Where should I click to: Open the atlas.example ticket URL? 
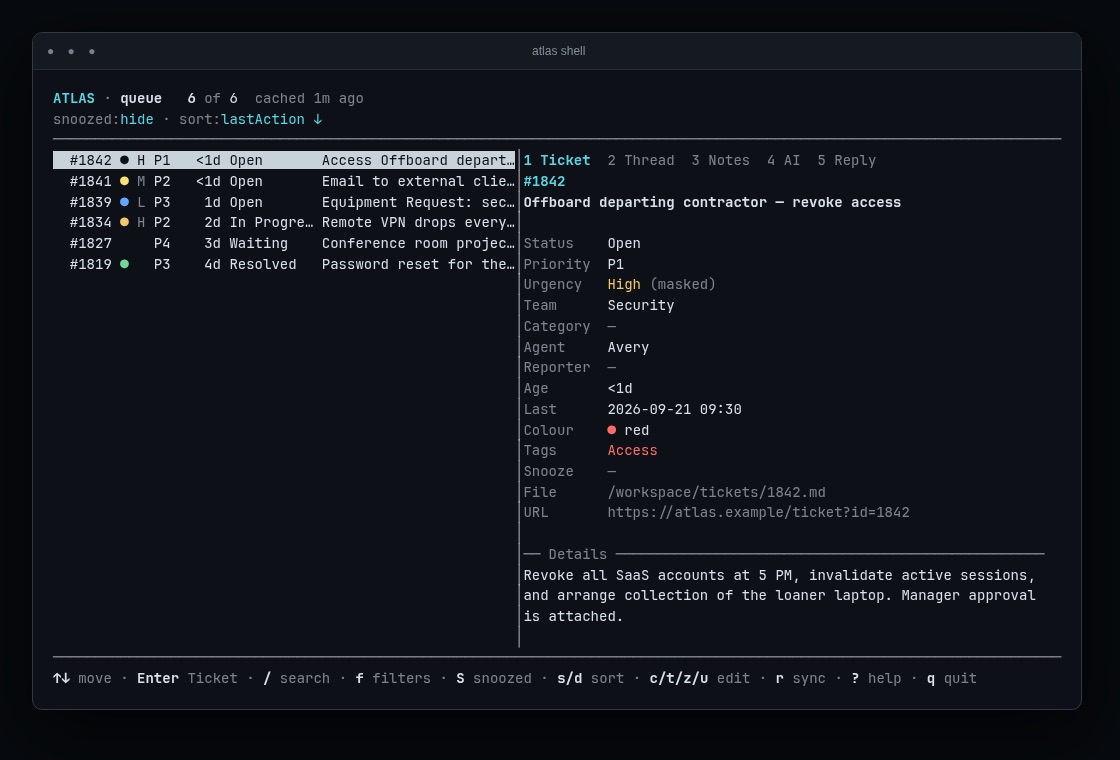click(x=759, y=513)
